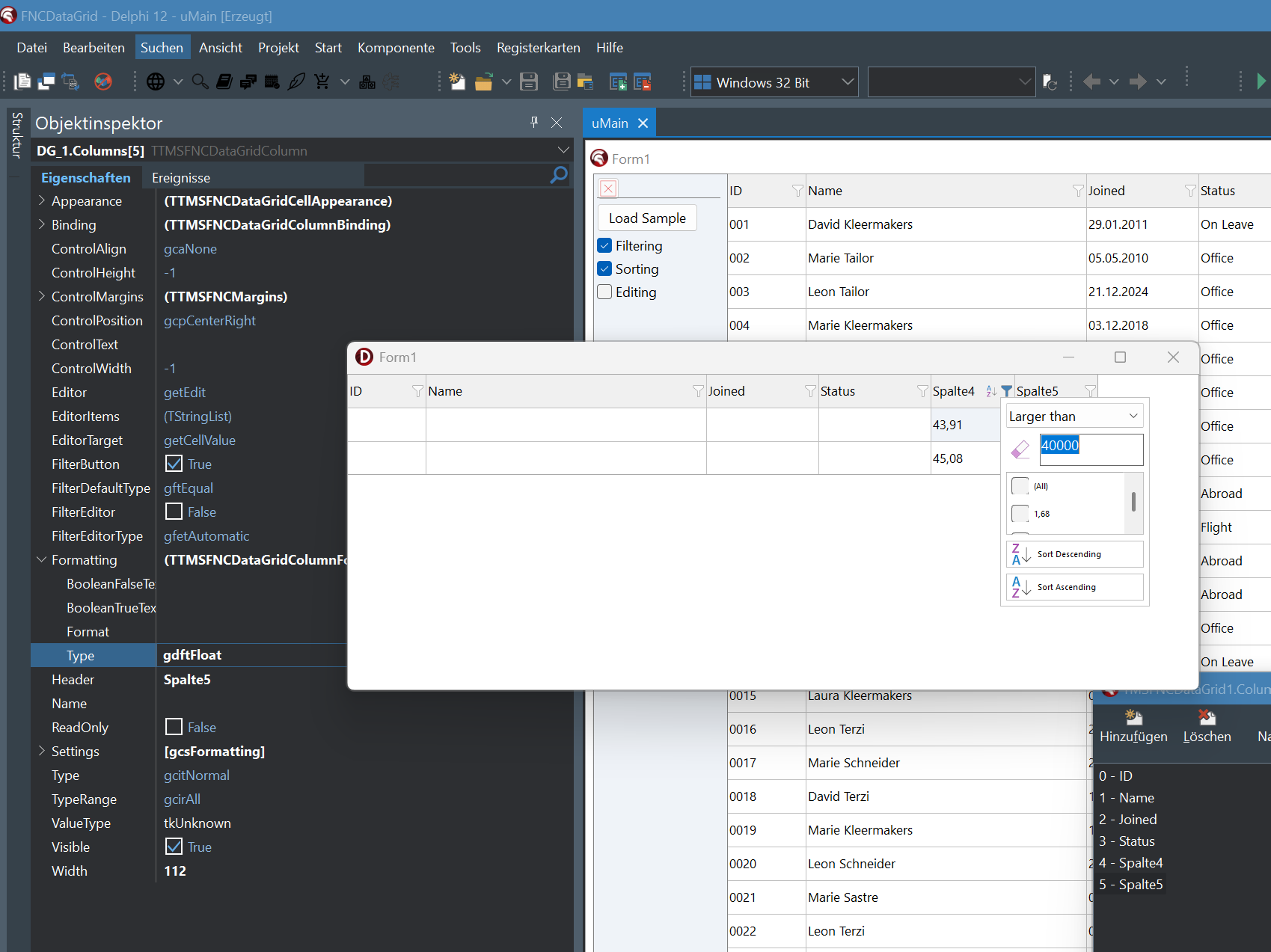Viewport: 1271px width, 952px height.
Task: Expand the Binding property node
Action: point(42,224)
